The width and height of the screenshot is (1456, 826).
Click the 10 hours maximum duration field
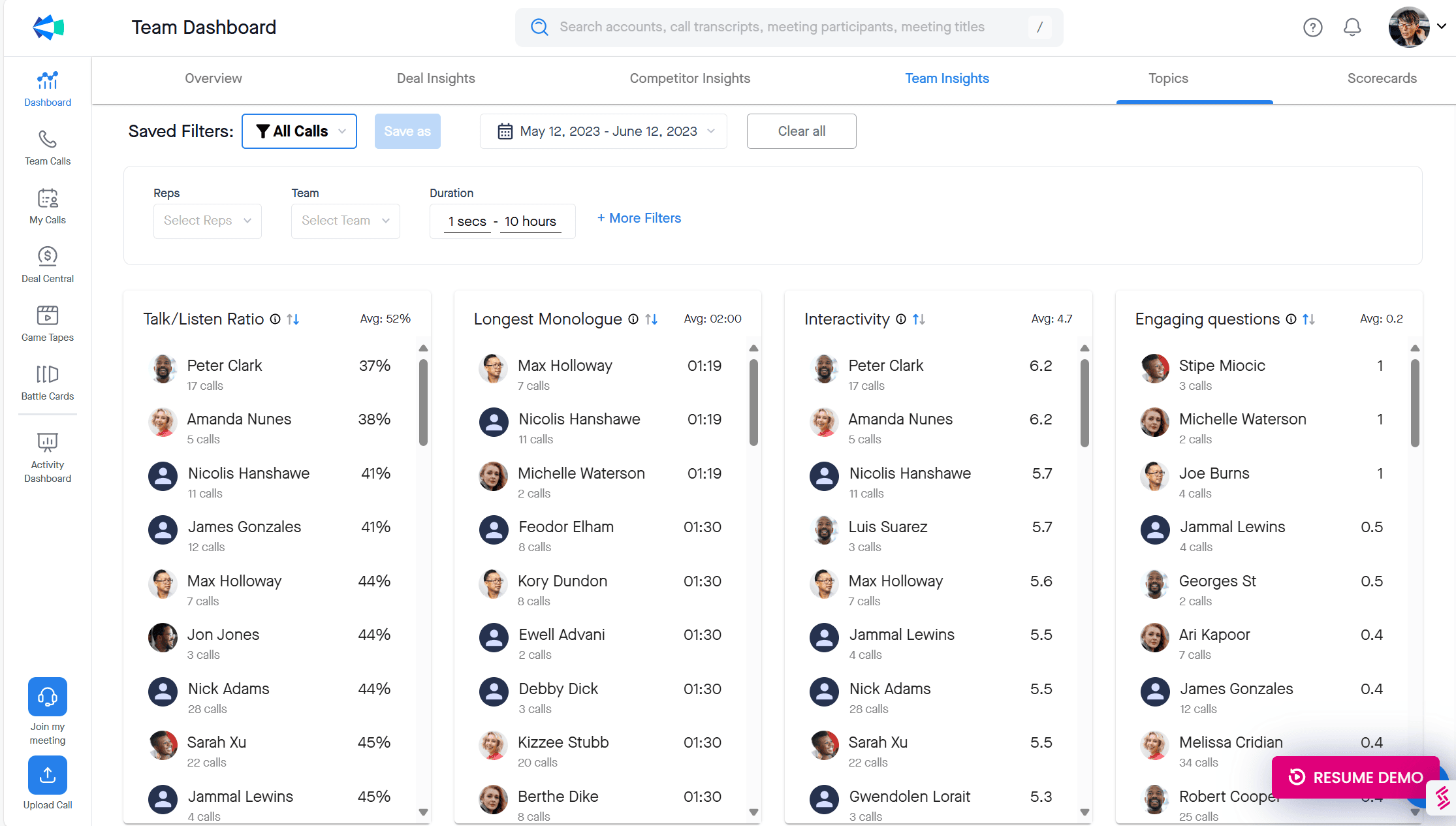(x=530, y=221)
